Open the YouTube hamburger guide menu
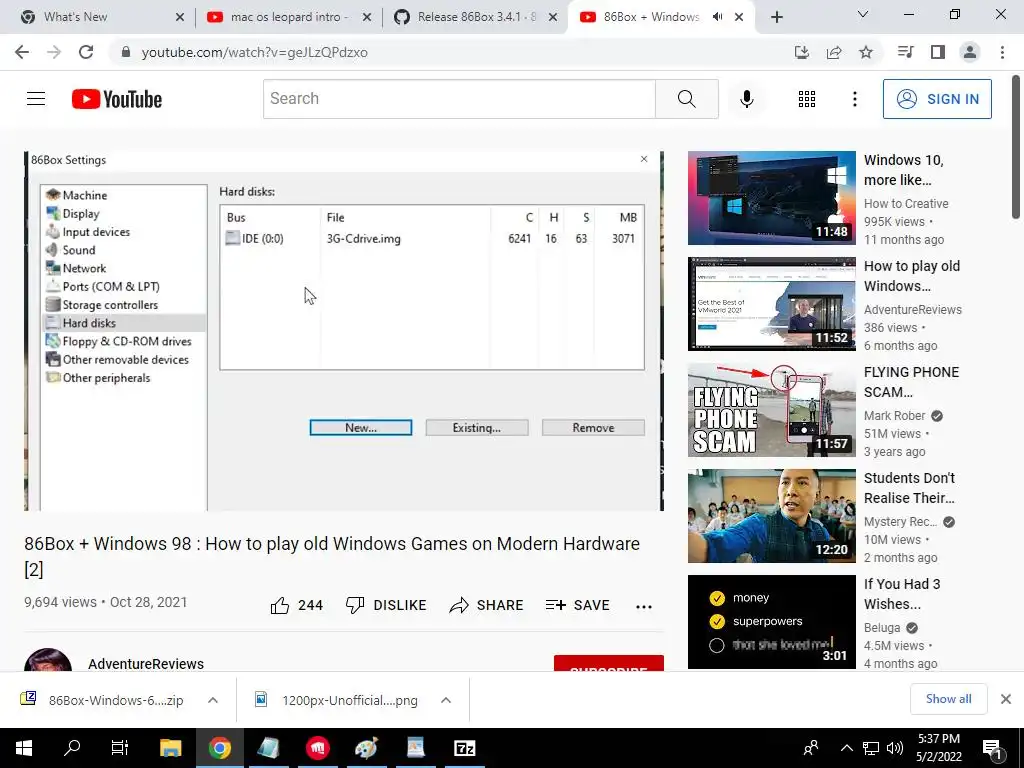Viewport: 1024px width, 768px height. (36, 99)
